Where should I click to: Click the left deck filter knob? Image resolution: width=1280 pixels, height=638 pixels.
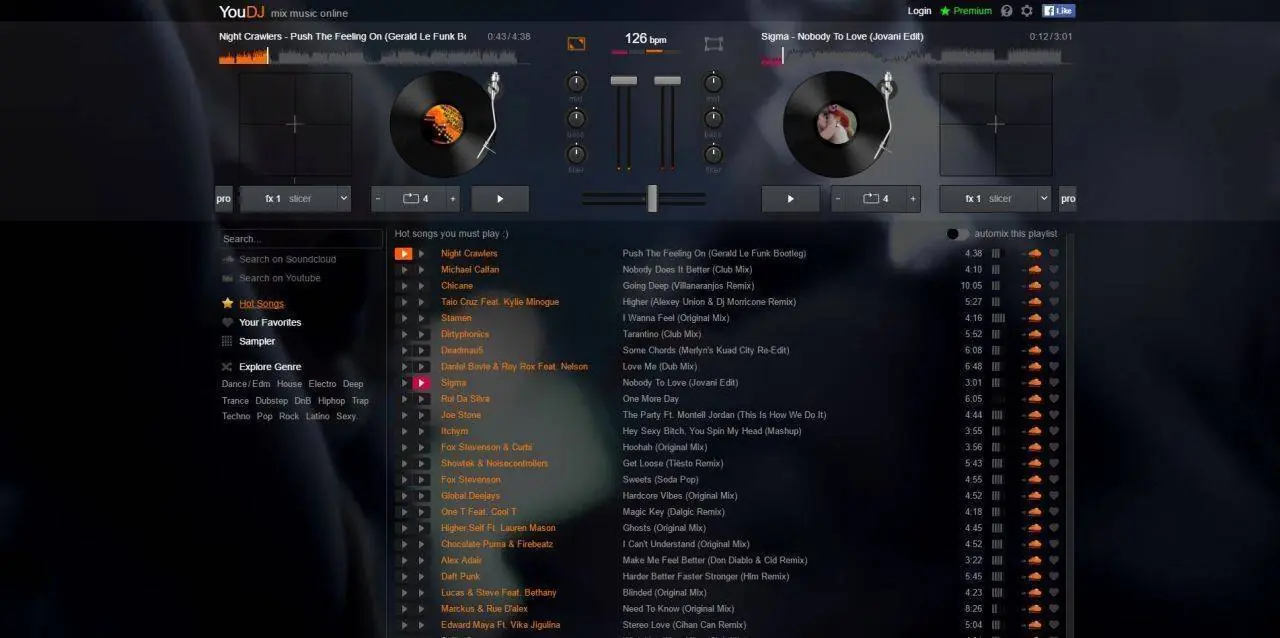click(x=576, y=154)
